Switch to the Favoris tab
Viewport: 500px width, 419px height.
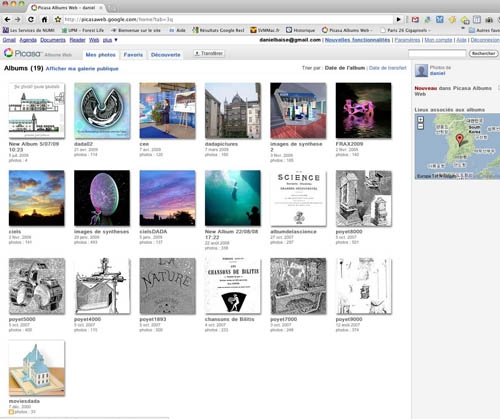[133, 55]
